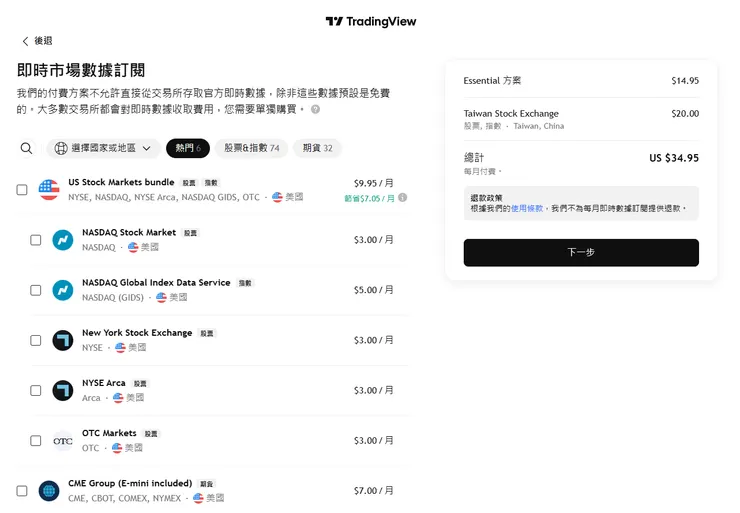Check the OTC Markets checkbox
The height and width of the screenshot is (513, 740).
tap(35, 441)
